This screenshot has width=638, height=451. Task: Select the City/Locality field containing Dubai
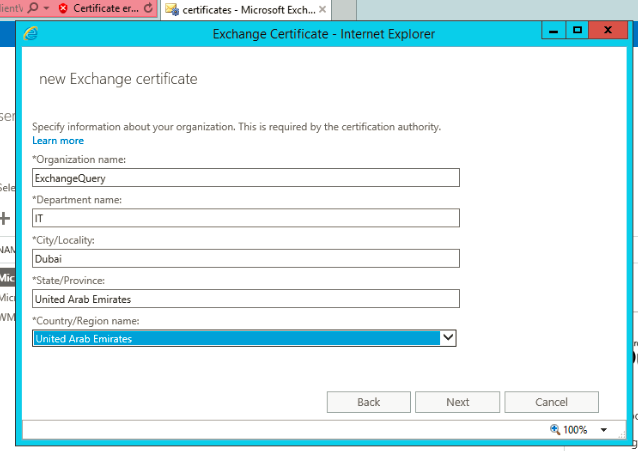[245, 258]
